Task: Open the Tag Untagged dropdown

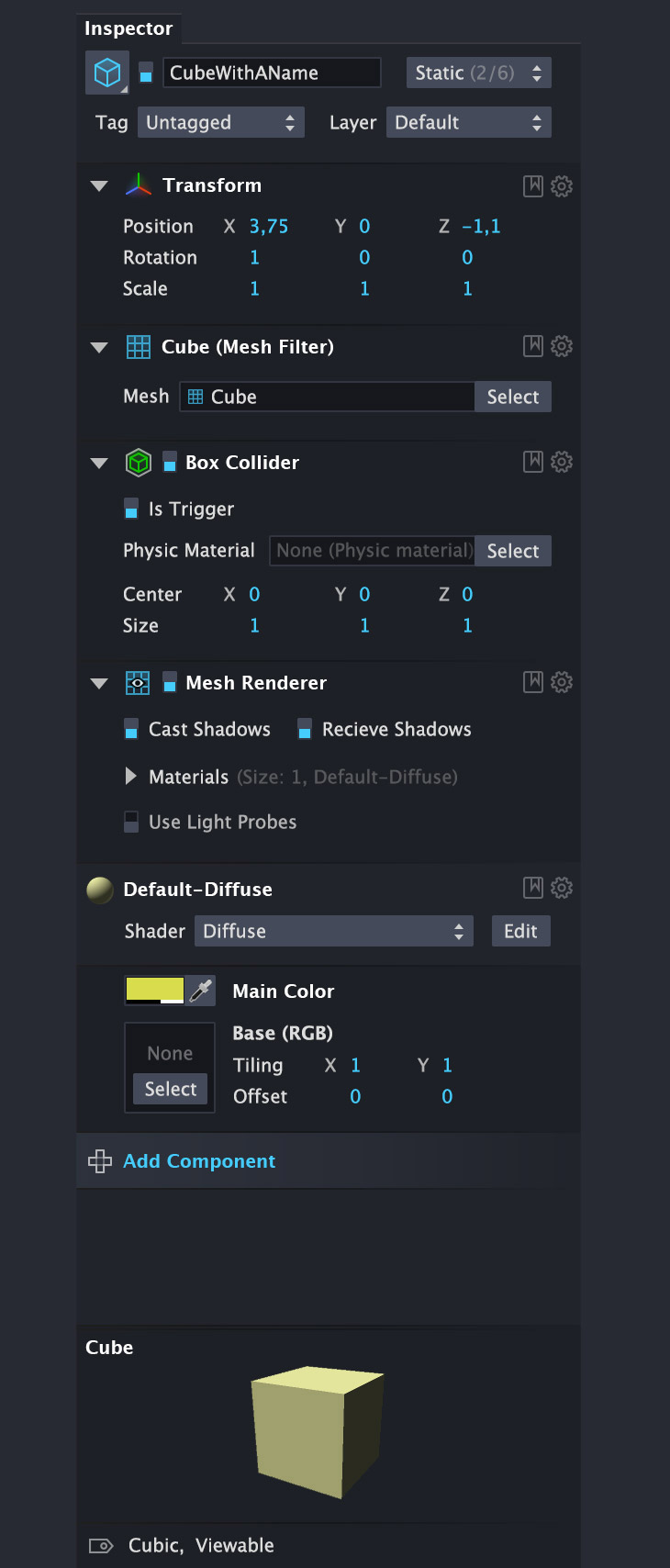Action: tap(220, 122)
